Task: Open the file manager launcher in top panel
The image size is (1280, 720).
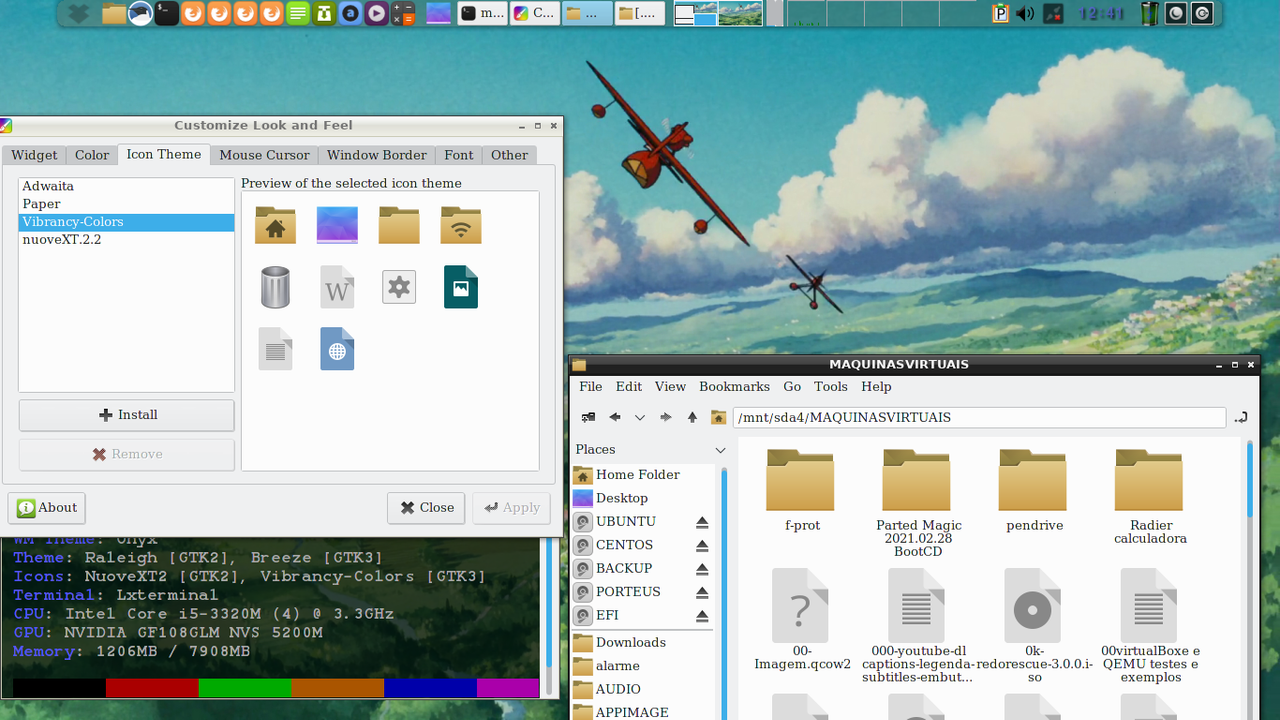Action: click(114, 13)
